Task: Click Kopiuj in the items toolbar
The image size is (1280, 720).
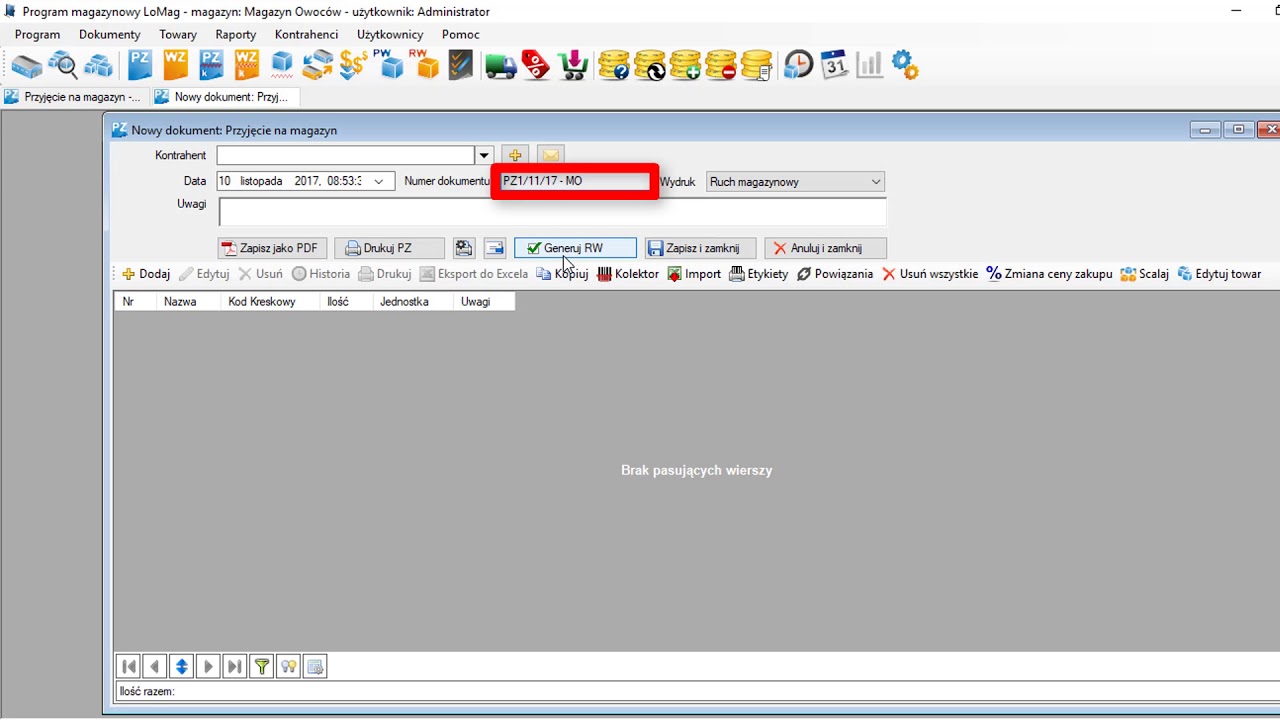Action: point(563,274)
